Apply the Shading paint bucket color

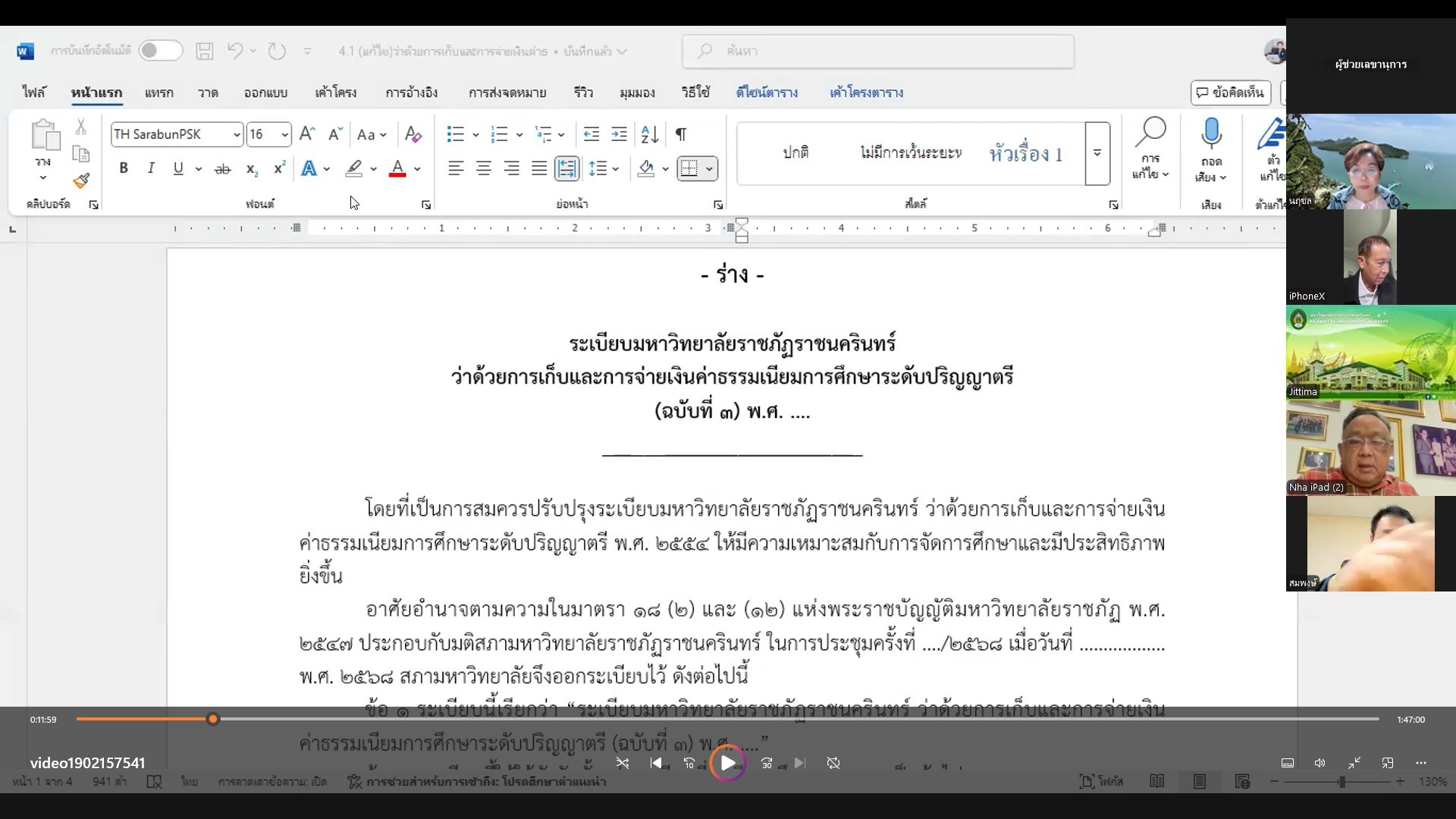pos(646,168)
